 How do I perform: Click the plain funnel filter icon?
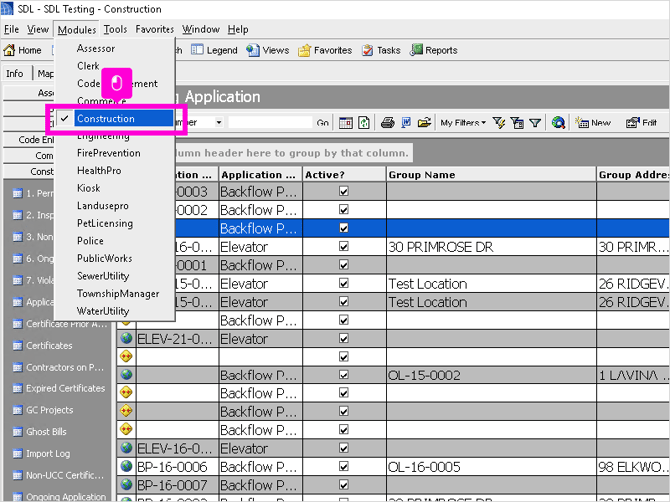(x=535, y=123)
